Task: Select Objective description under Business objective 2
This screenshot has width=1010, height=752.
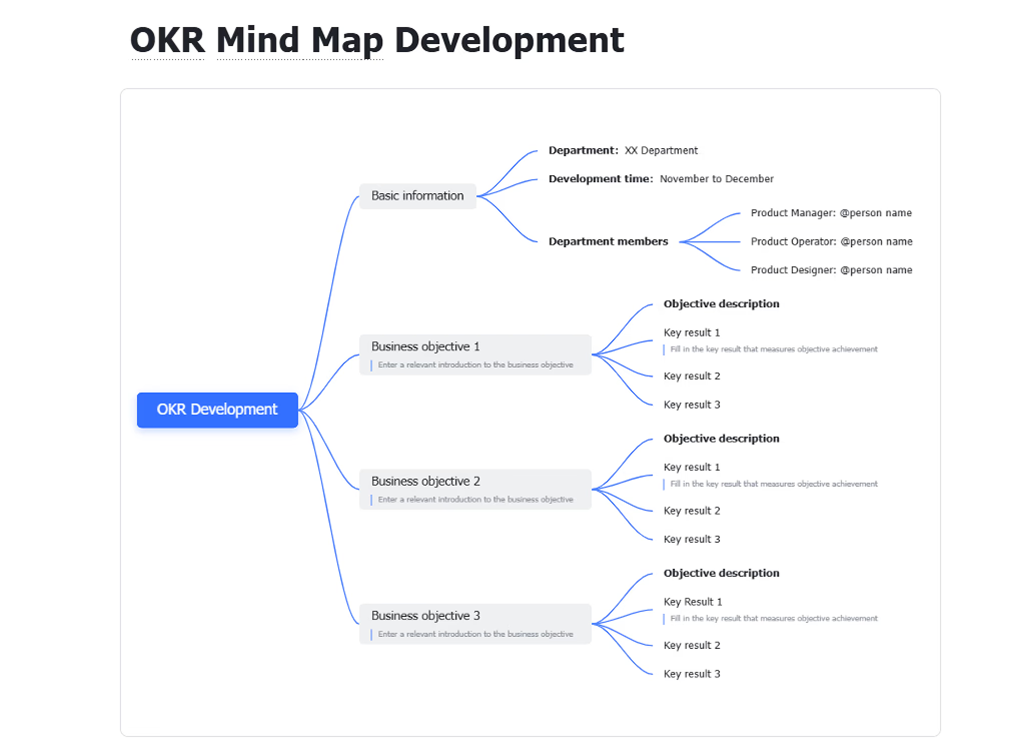Action: (721, 439)
